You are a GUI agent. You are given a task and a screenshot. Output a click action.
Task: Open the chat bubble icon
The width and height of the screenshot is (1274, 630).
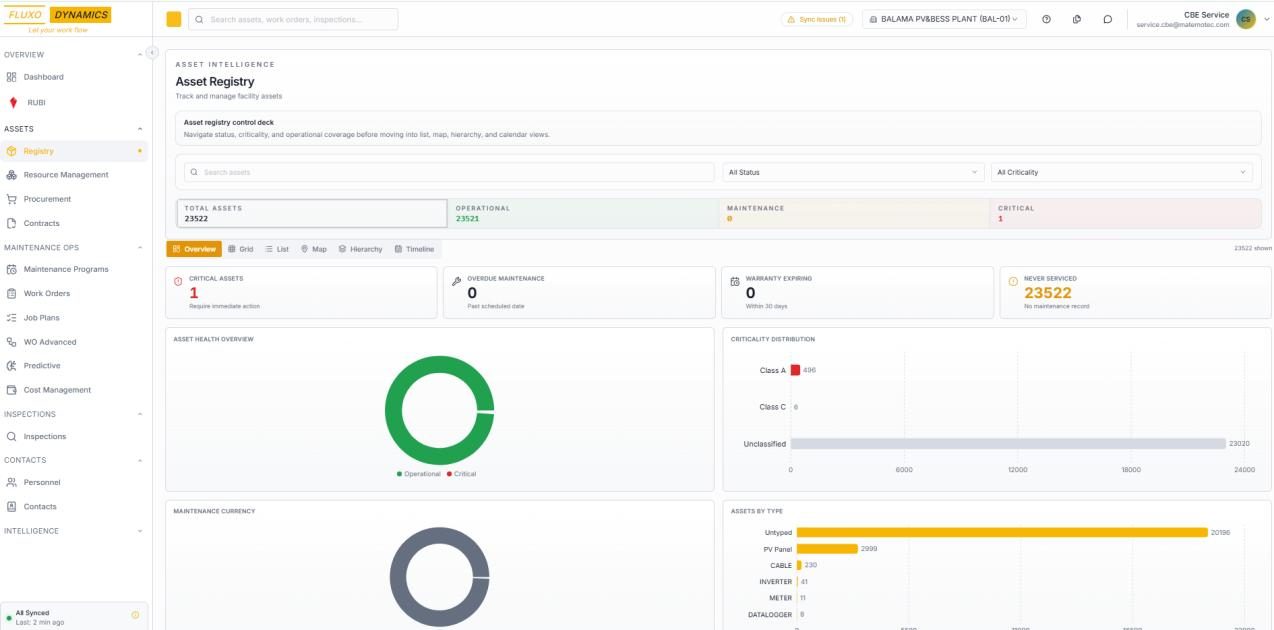coord(1107,19)
